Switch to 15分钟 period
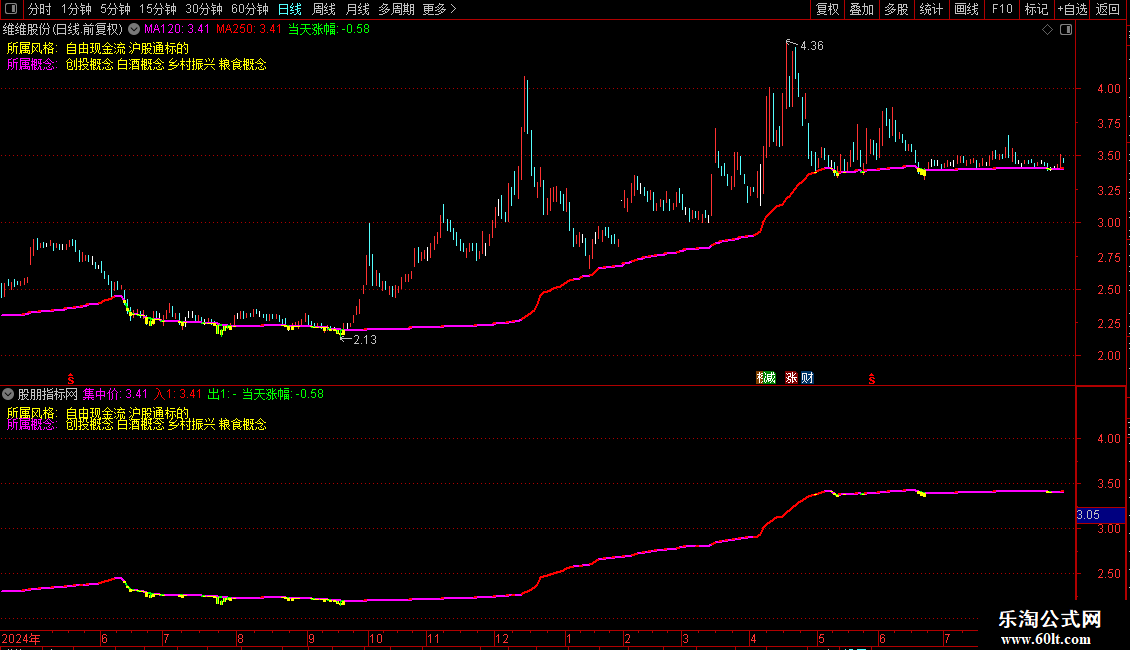The image size is (1130, 650). (x=158, y=9)
